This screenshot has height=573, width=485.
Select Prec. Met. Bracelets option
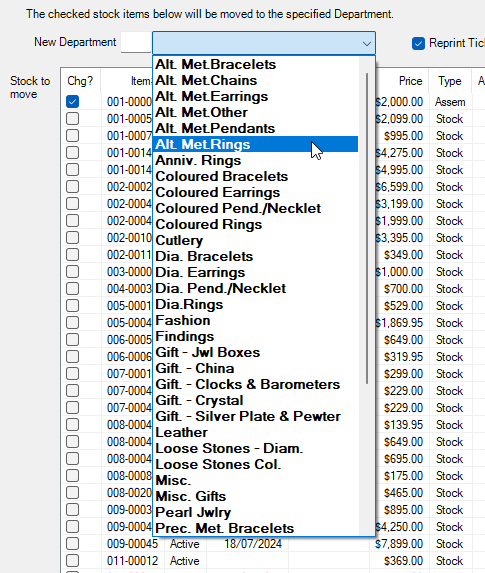(255, 528)
